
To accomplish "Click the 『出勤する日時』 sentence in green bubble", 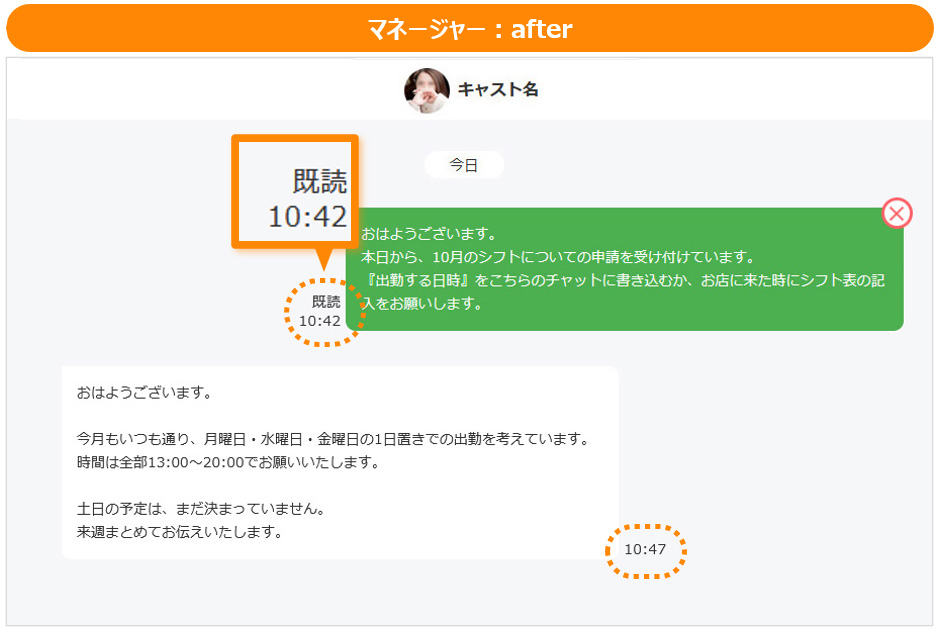I will [x=623, y=280].
